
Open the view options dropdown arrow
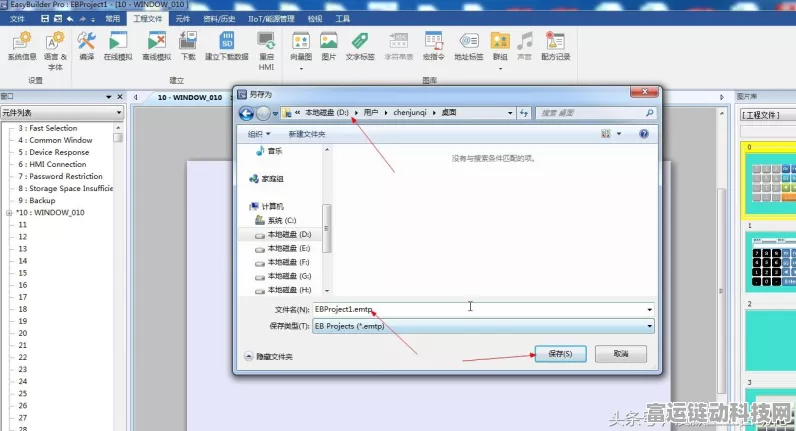[619, 134]
